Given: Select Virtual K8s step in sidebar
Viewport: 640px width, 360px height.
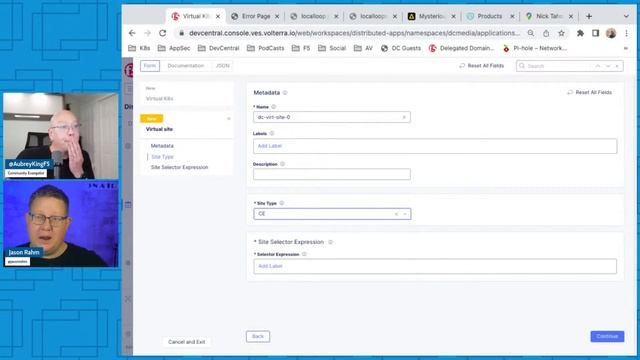Looking at the screenshot, I should 187,94.
